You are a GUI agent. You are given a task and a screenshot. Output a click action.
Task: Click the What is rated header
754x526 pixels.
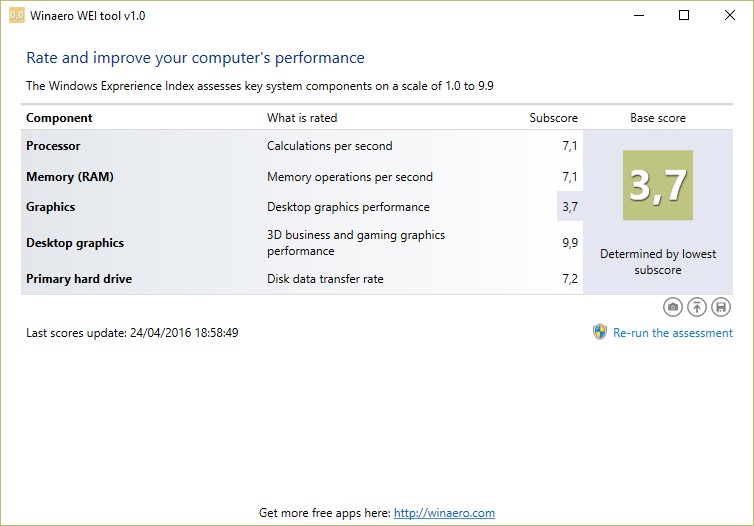(302, 118)
